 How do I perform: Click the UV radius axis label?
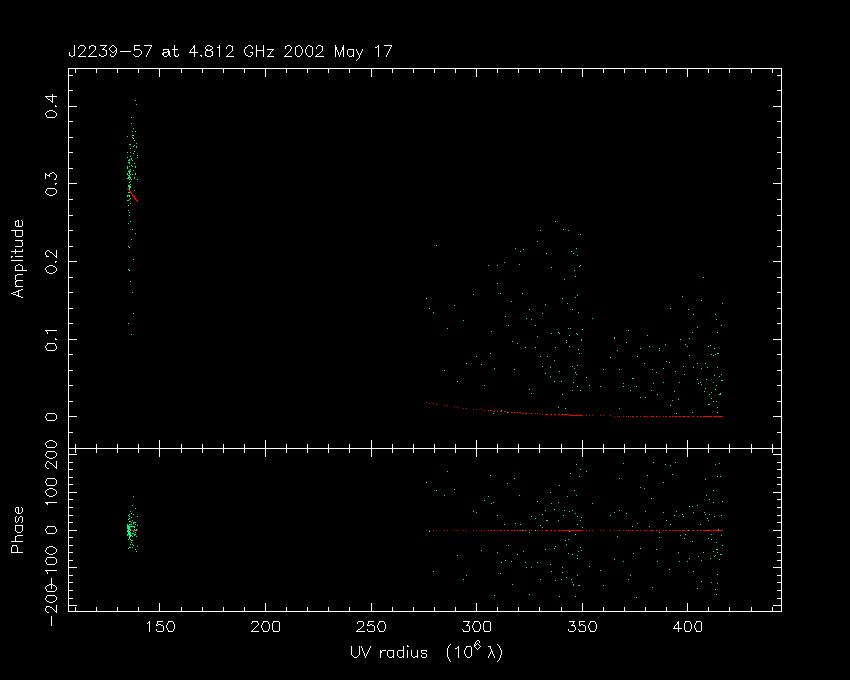[427, 652]
